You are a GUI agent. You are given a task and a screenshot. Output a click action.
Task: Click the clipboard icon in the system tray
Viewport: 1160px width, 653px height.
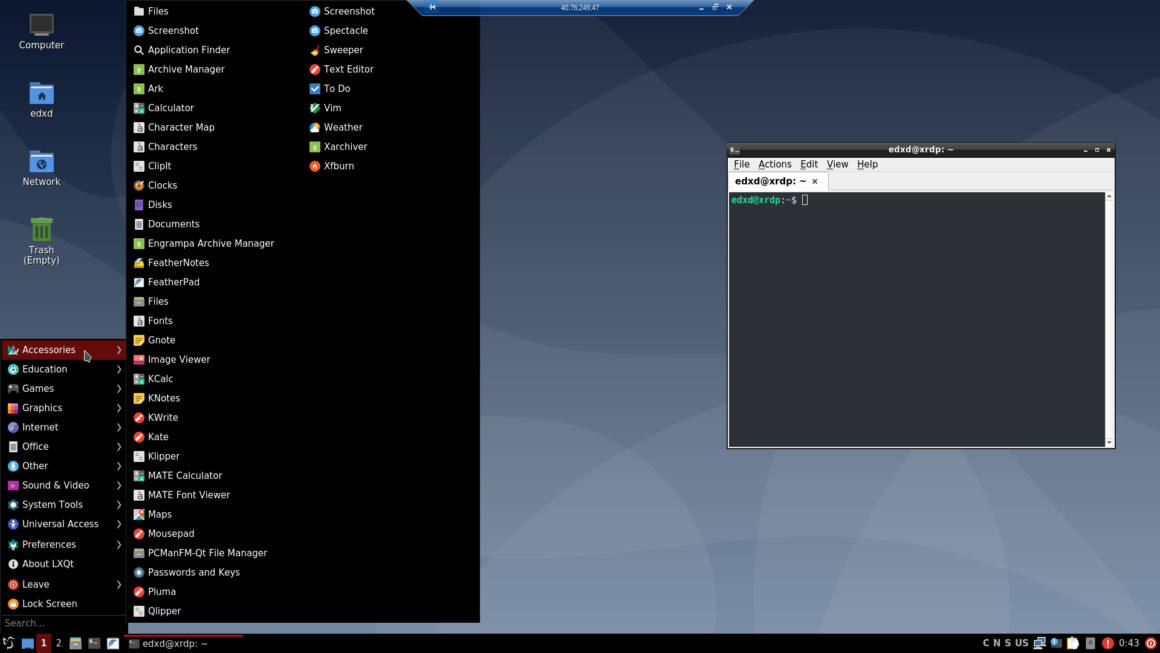1072,642
